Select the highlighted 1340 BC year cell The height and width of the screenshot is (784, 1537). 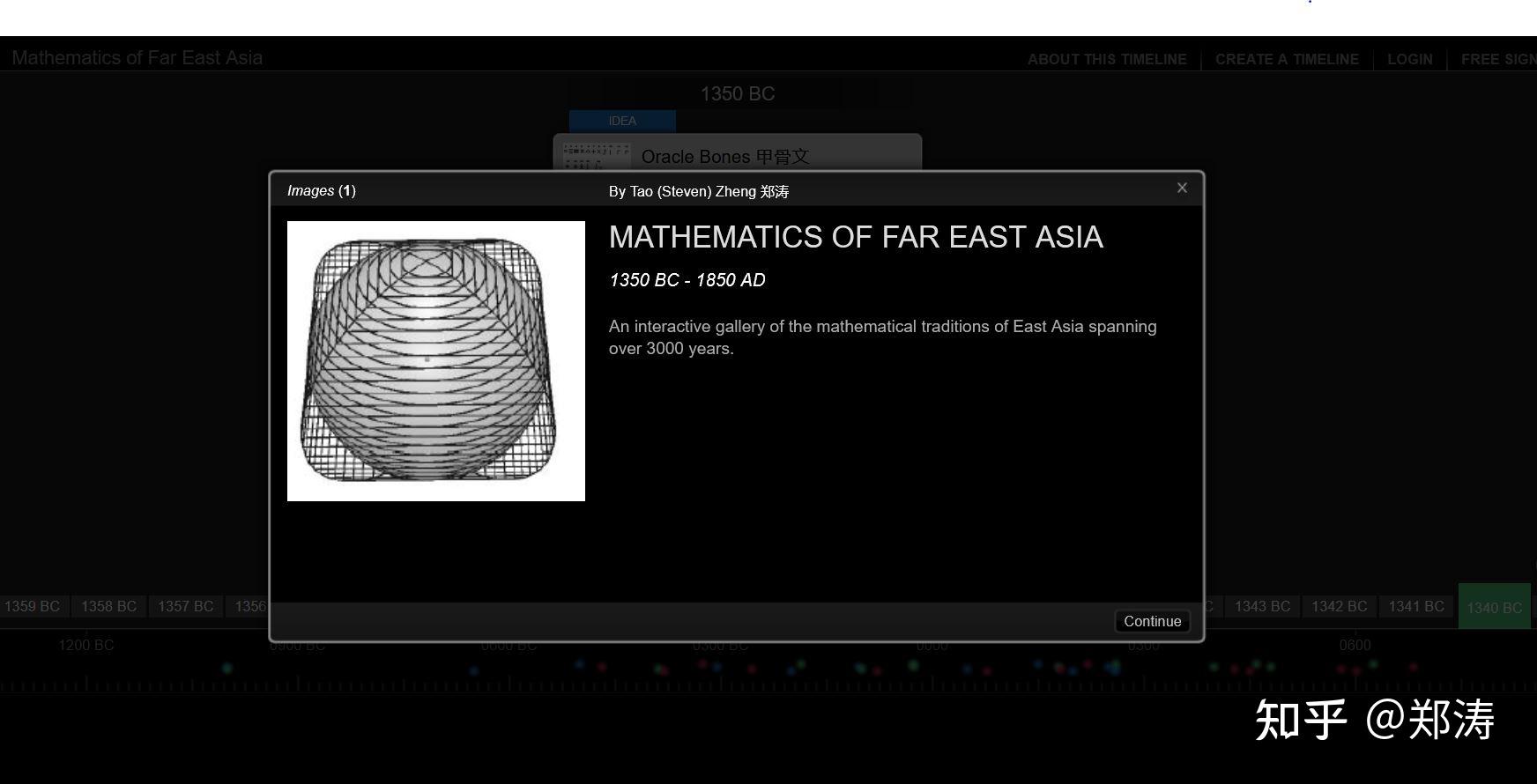[1494, 606]
